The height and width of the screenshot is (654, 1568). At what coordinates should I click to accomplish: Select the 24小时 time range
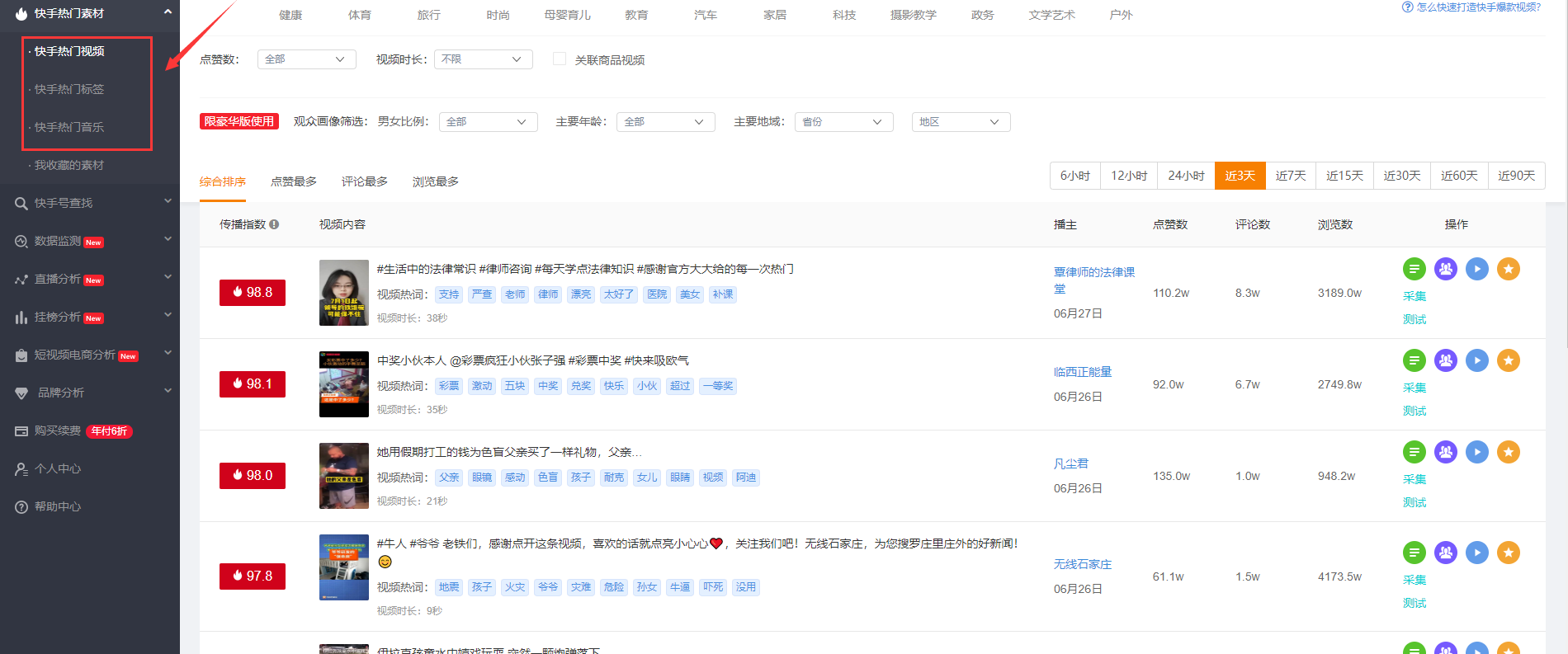pos(1186,176)
